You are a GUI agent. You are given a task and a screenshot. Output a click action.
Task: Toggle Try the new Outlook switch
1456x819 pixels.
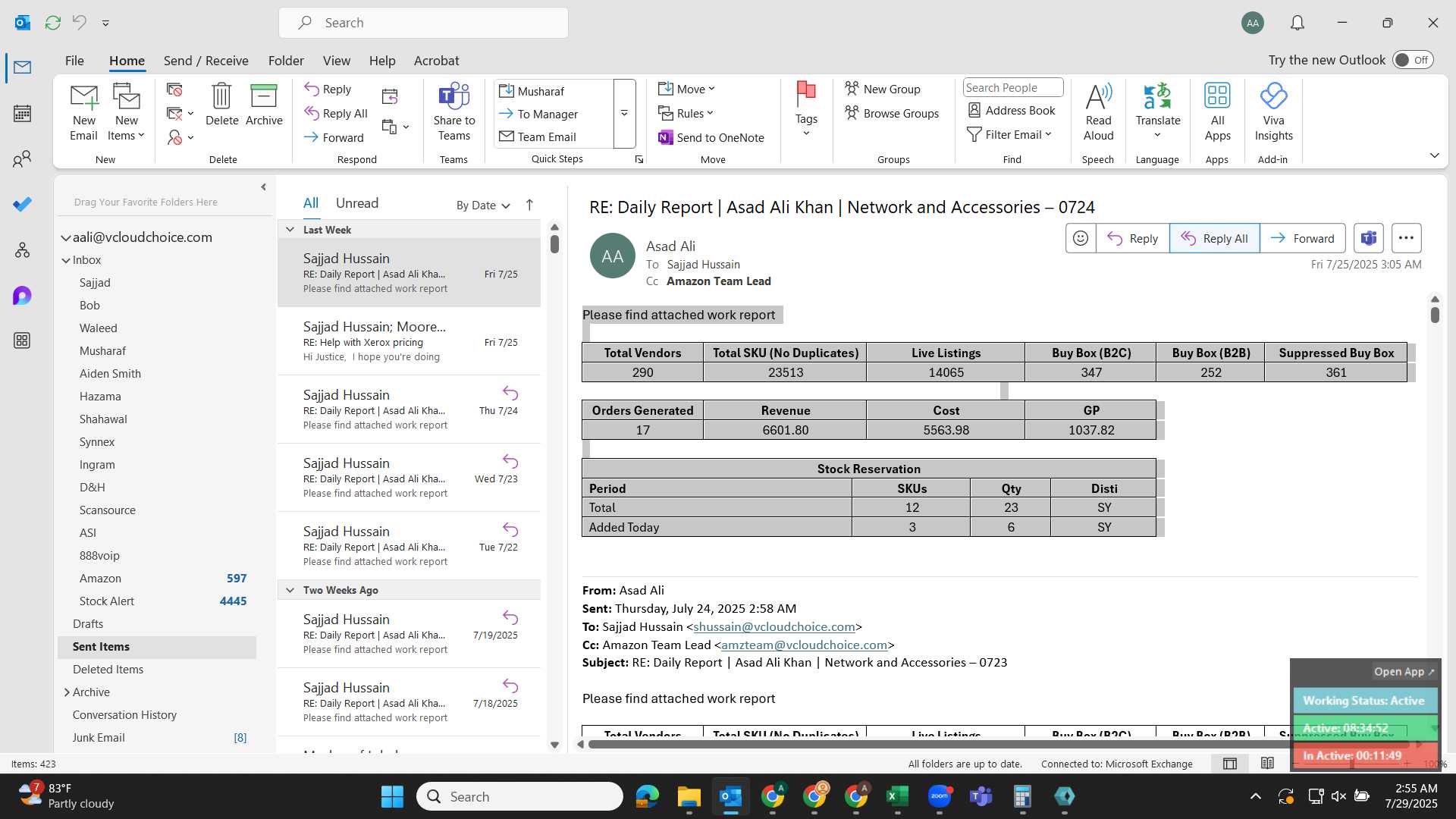point(1413,60)
